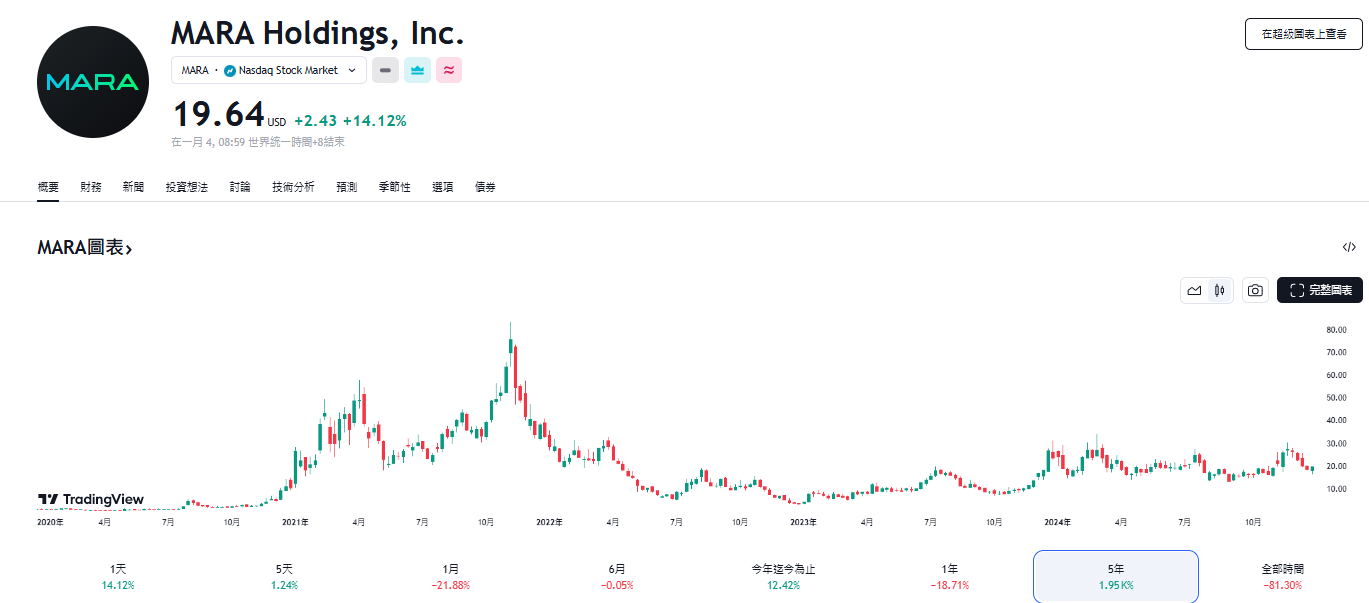The height and width of the screenshot is (603, 1369).
Task: Click 在超級圖表上查看 in the corner
Action: [1303, 33]
